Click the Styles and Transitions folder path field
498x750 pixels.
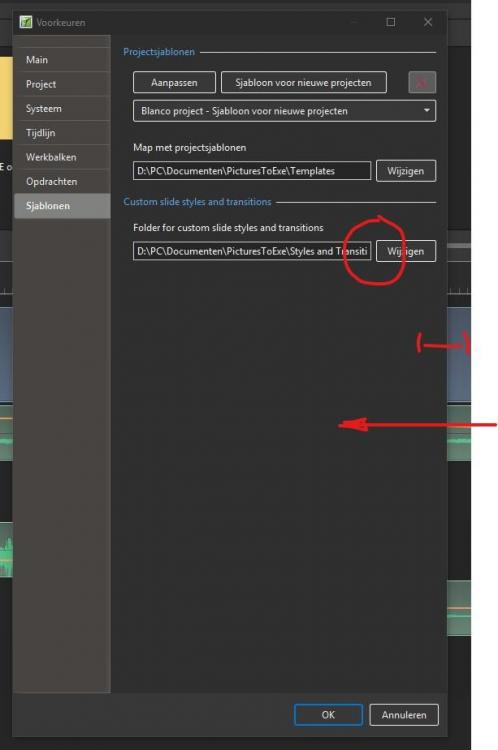(x=252, y=251)
